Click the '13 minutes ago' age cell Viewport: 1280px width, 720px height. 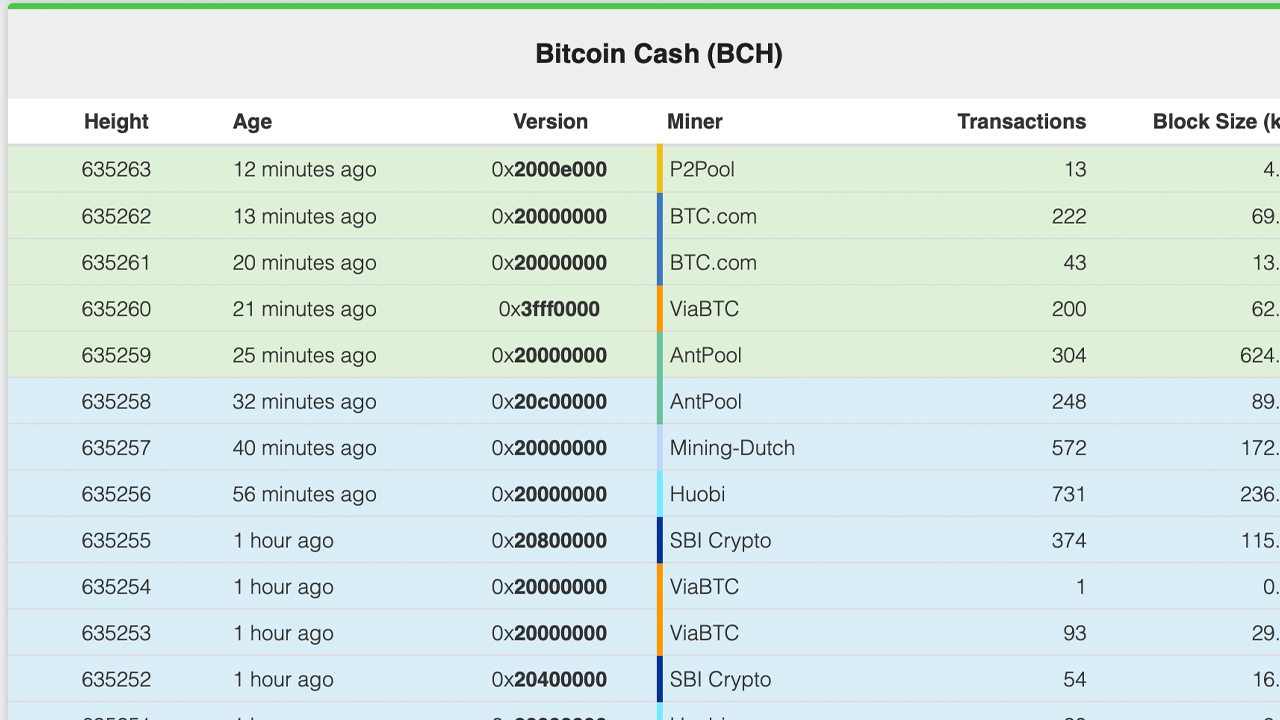[x=305, y=216]
